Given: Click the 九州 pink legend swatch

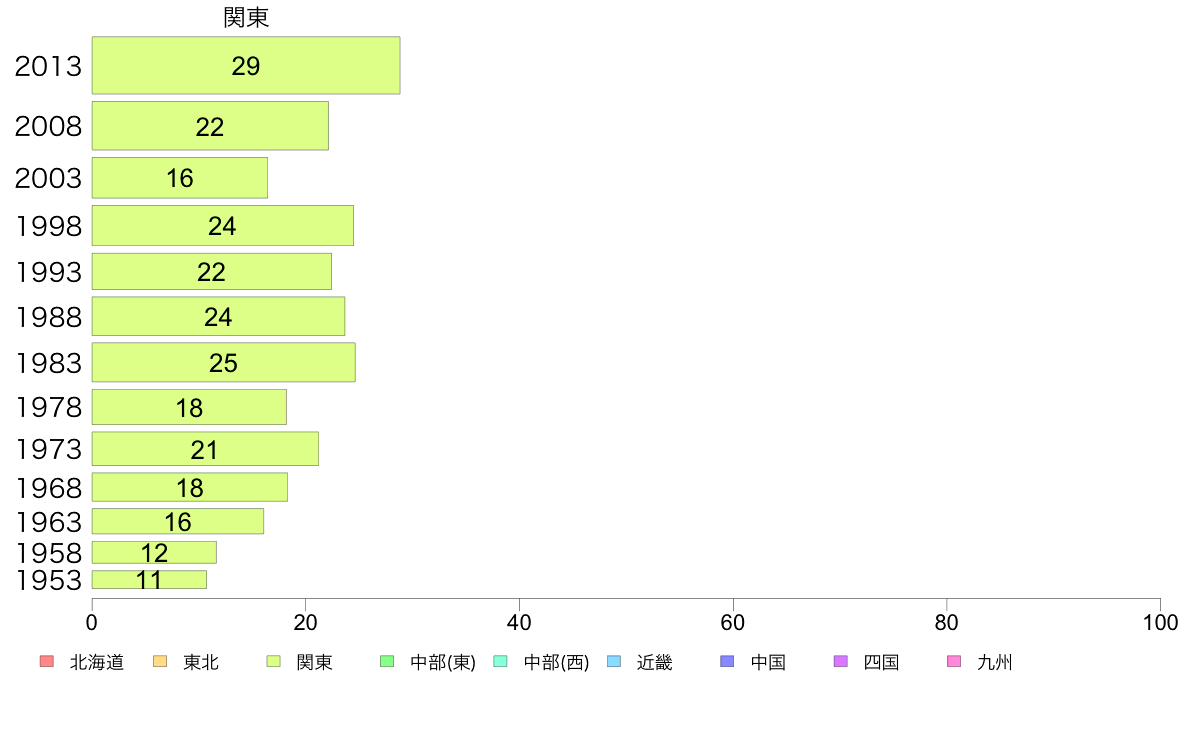Looking at the screenshot, I should [954, 662].
